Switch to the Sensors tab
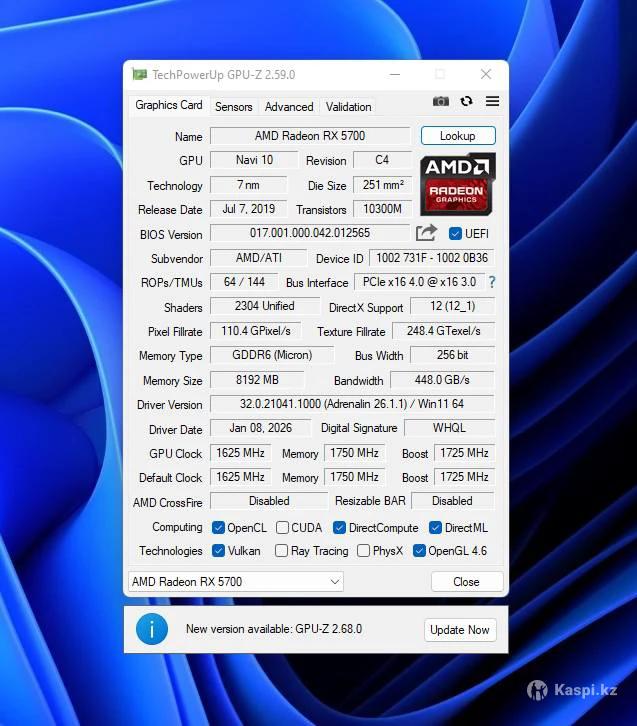Screen dimensions: 637x726 coord(234,107)
